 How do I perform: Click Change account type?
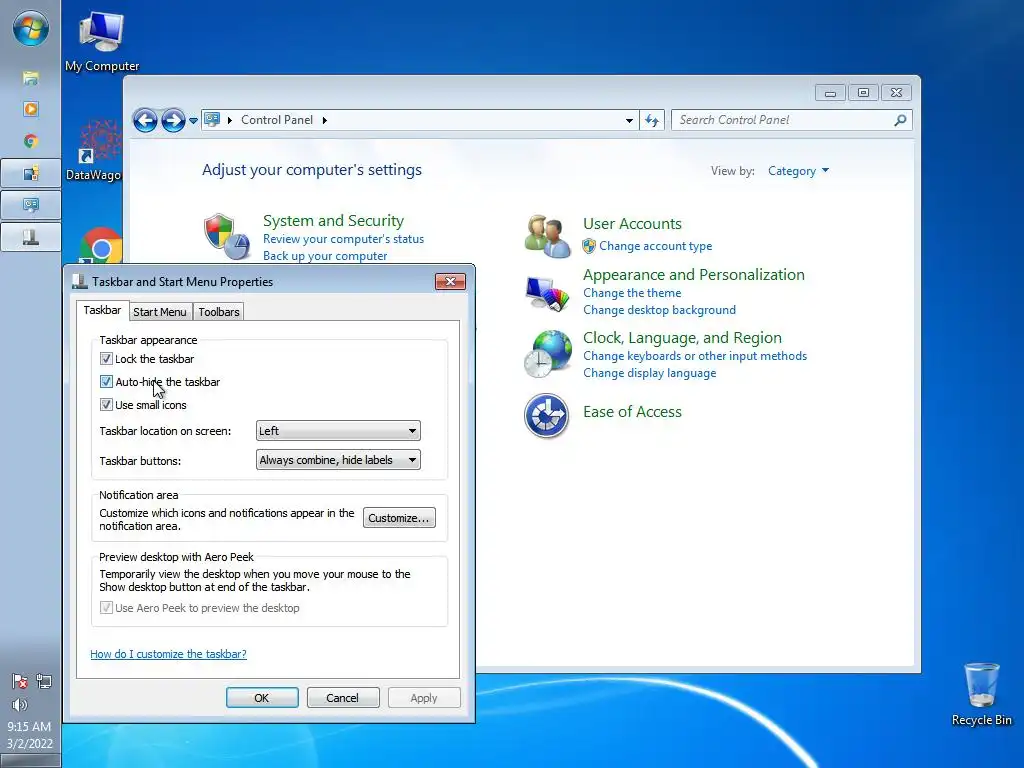[x=656, y=246]
